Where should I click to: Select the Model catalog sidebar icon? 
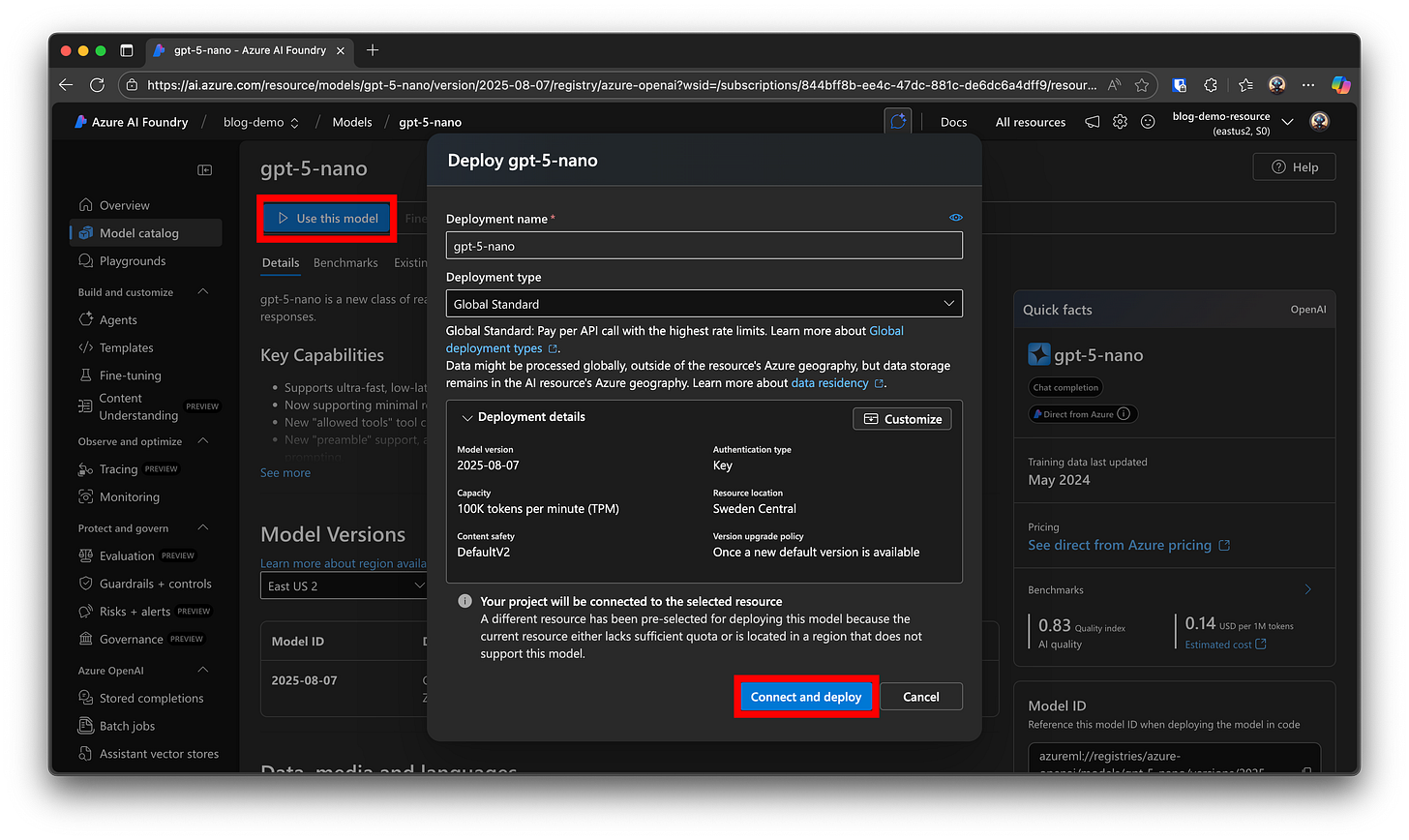click(85, 233)
